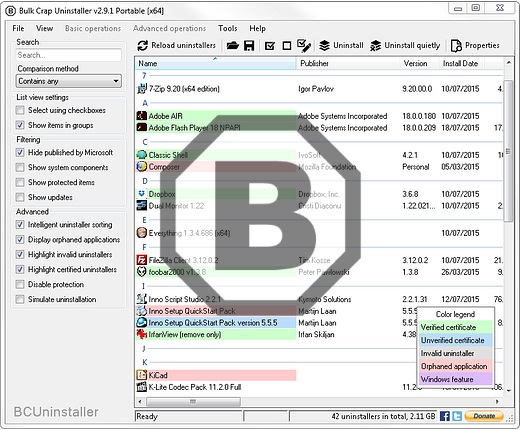Toggle Hide published by Microsoft

[20, 152]
